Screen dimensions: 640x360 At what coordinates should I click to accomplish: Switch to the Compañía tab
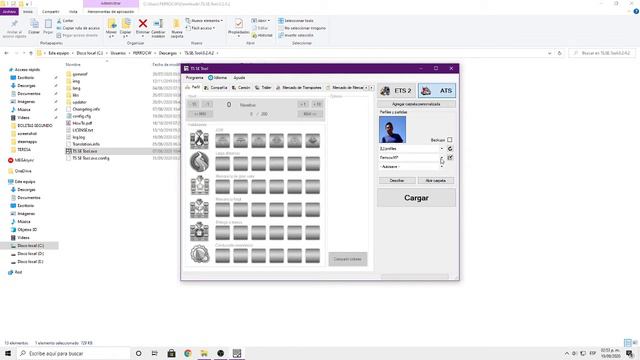[216, 88]
